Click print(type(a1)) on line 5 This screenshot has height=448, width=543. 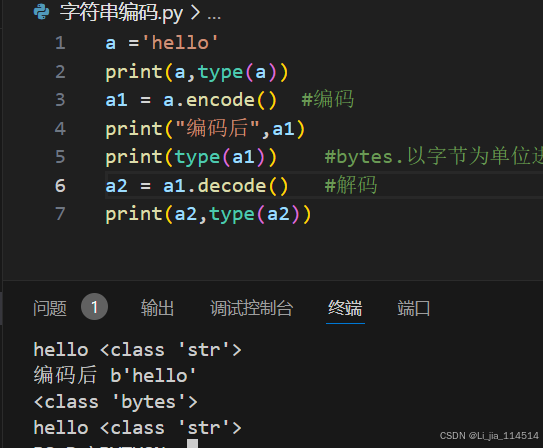[191, 158]
